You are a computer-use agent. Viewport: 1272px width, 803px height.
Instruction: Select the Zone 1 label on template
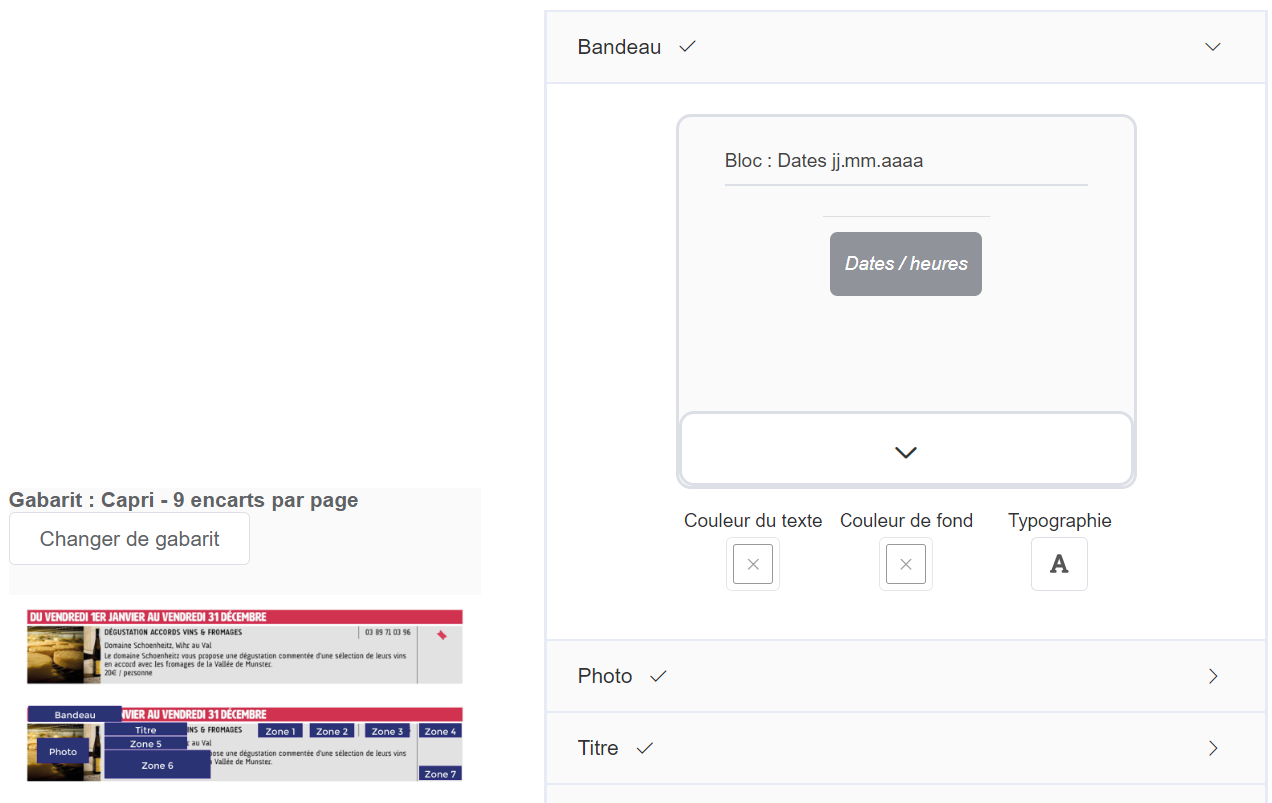click(280, 731)
